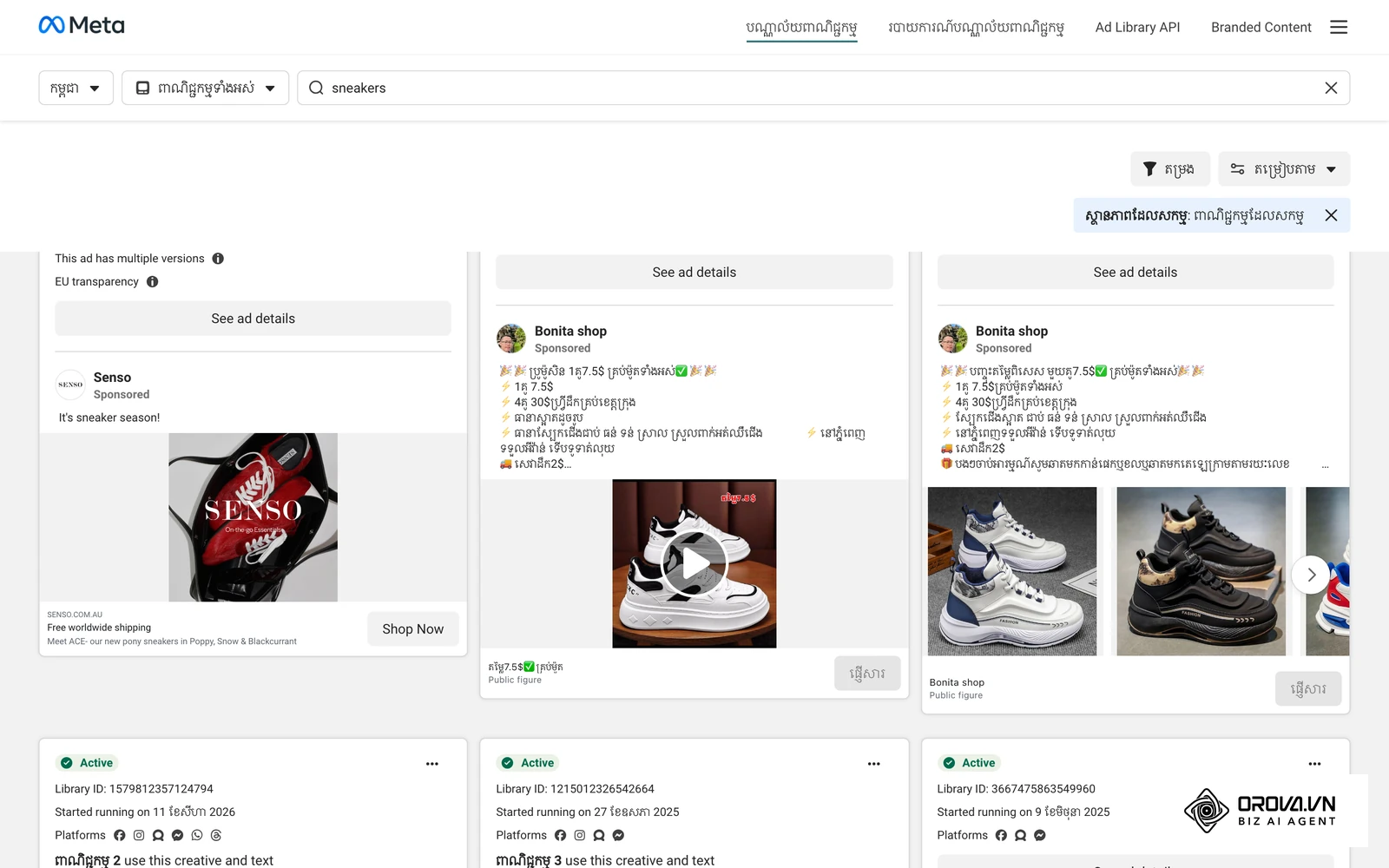Open the white sneaker carousel image

1011,571
